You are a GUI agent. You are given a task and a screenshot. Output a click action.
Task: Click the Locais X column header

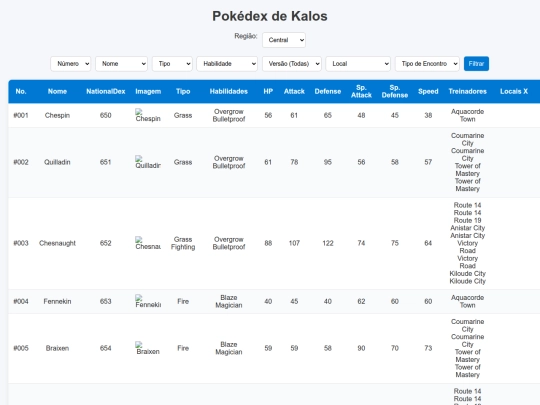coord(514,91)
